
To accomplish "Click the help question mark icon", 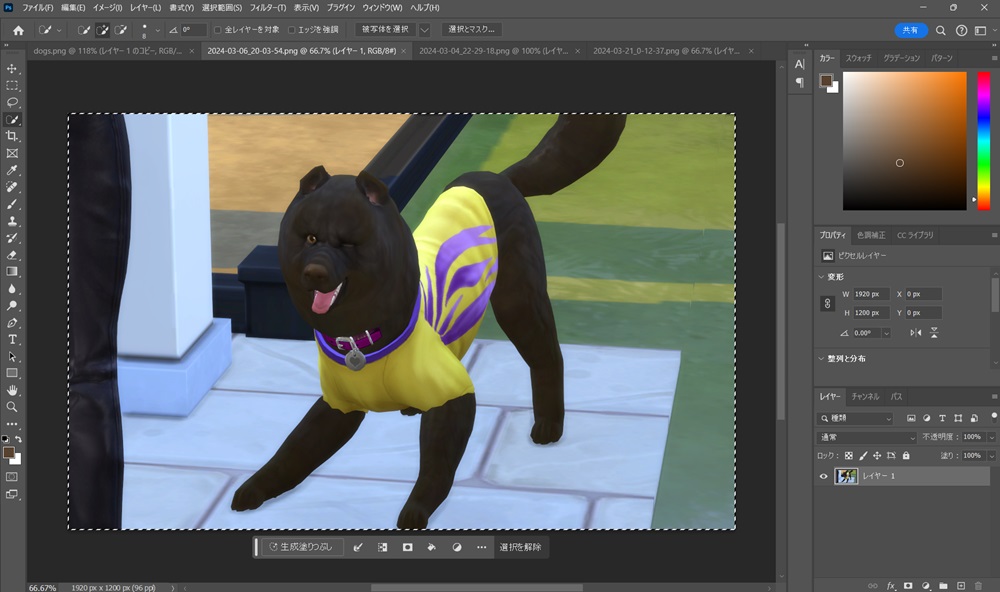I will (x=961, y=30).
